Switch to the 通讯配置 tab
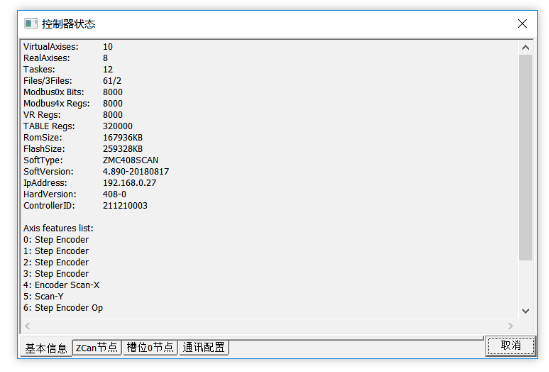Image resolution: width=549 pixels, height=372 pixels. tap(204, 347)
